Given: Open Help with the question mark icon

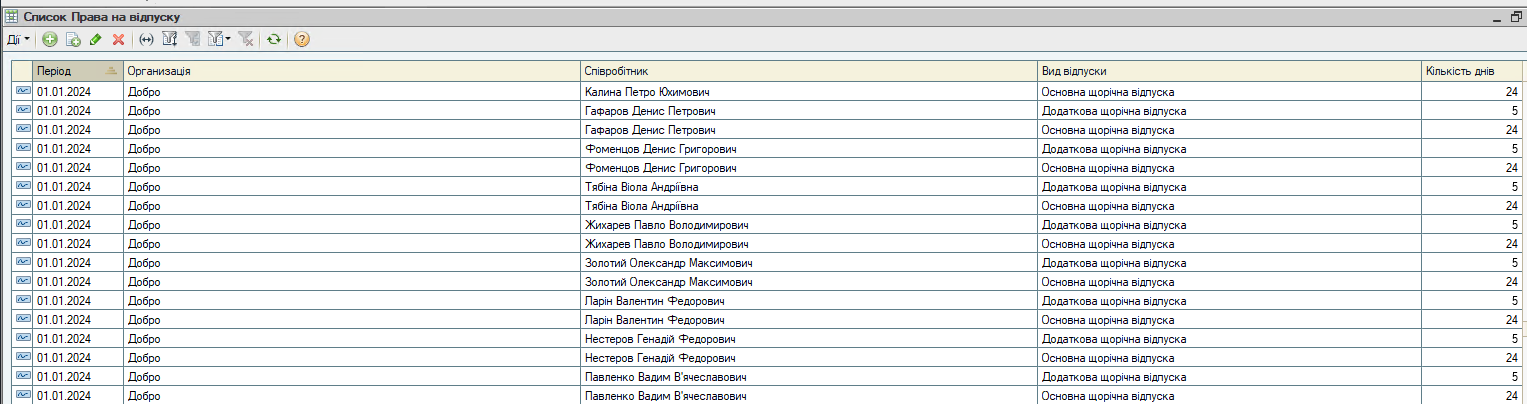Looking at the screenshot, I should pyautogui.click(x=301, y=39).
